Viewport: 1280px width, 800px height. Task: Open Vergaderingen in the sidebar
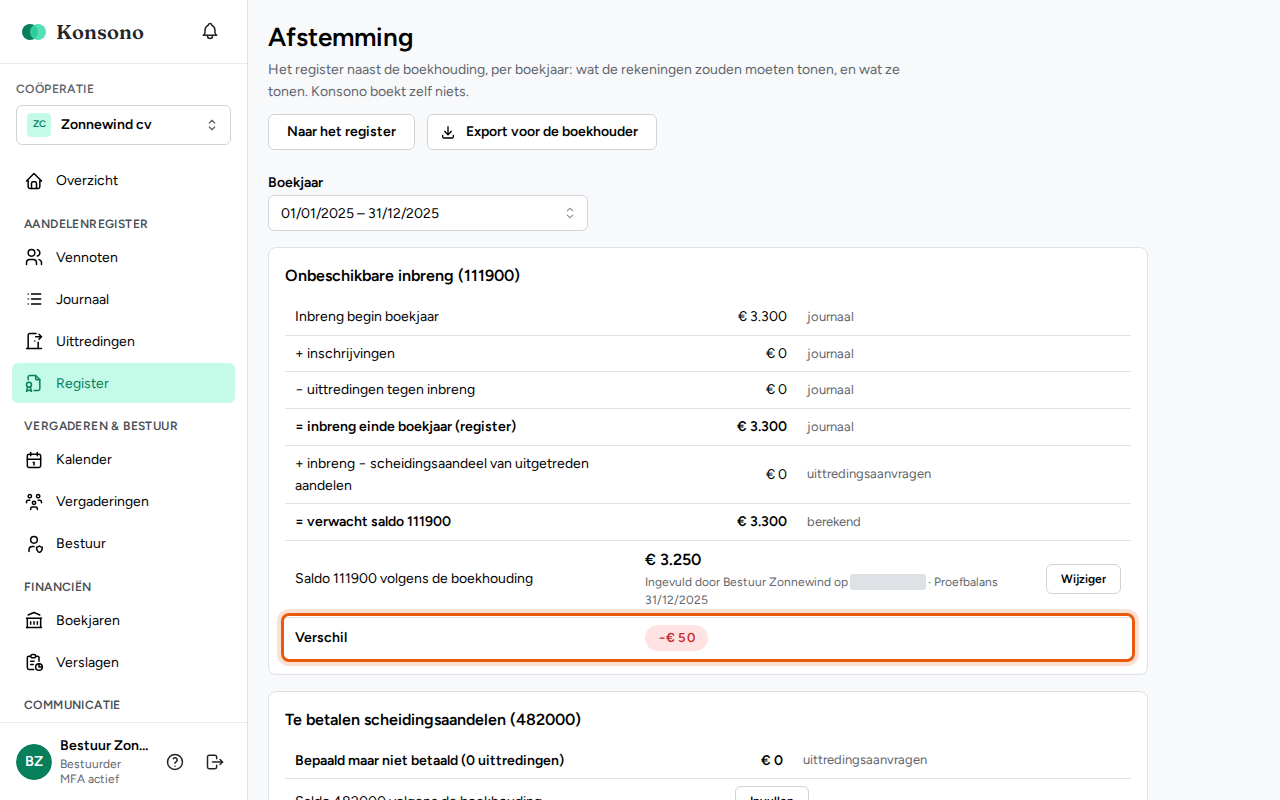pyautogui.click(x=123, y=501)
